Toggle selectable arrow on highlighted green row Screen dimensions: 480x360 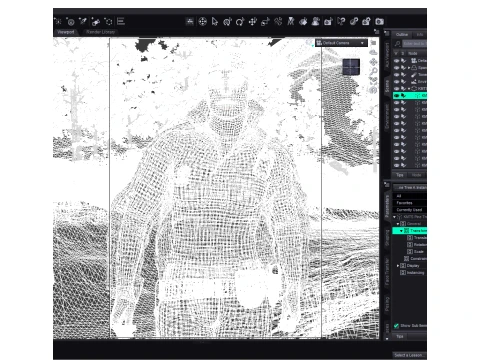pyautogui.click(x=403, y=96)
